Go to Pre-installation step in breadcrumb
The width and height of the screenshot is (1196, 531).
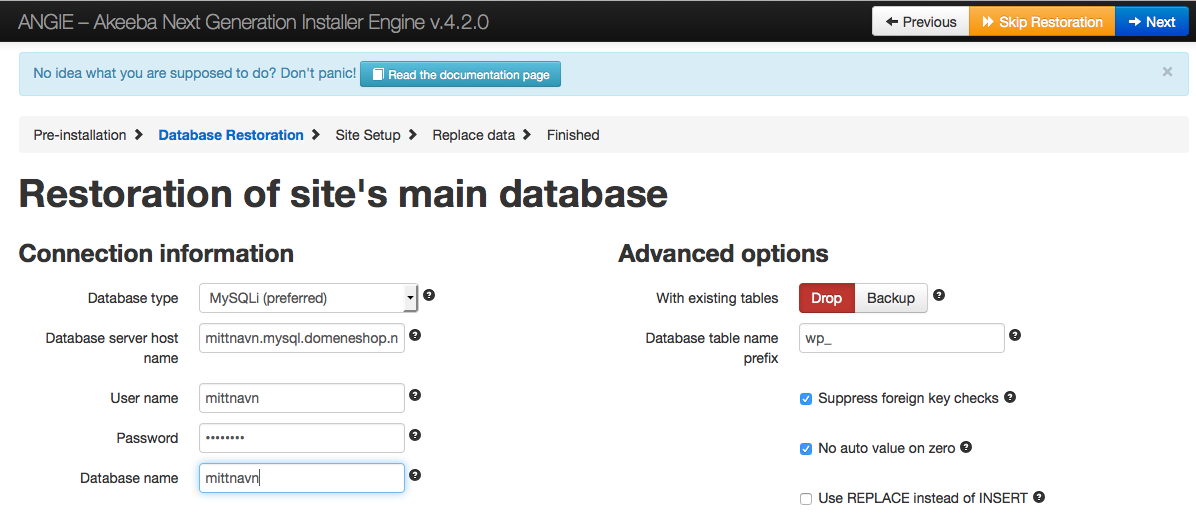(x=80, y=135)
